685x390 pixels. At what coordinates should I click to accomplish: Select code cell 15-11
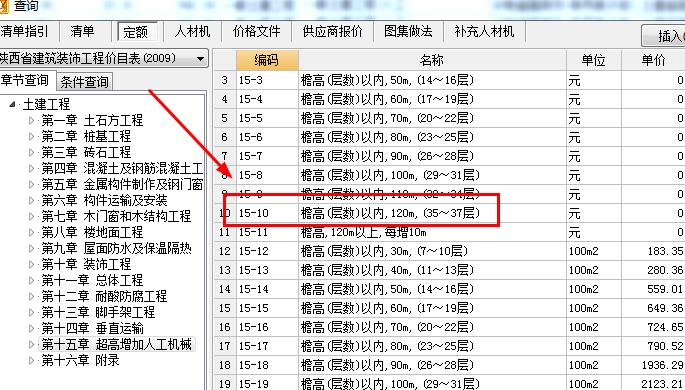tap(267, 232)
